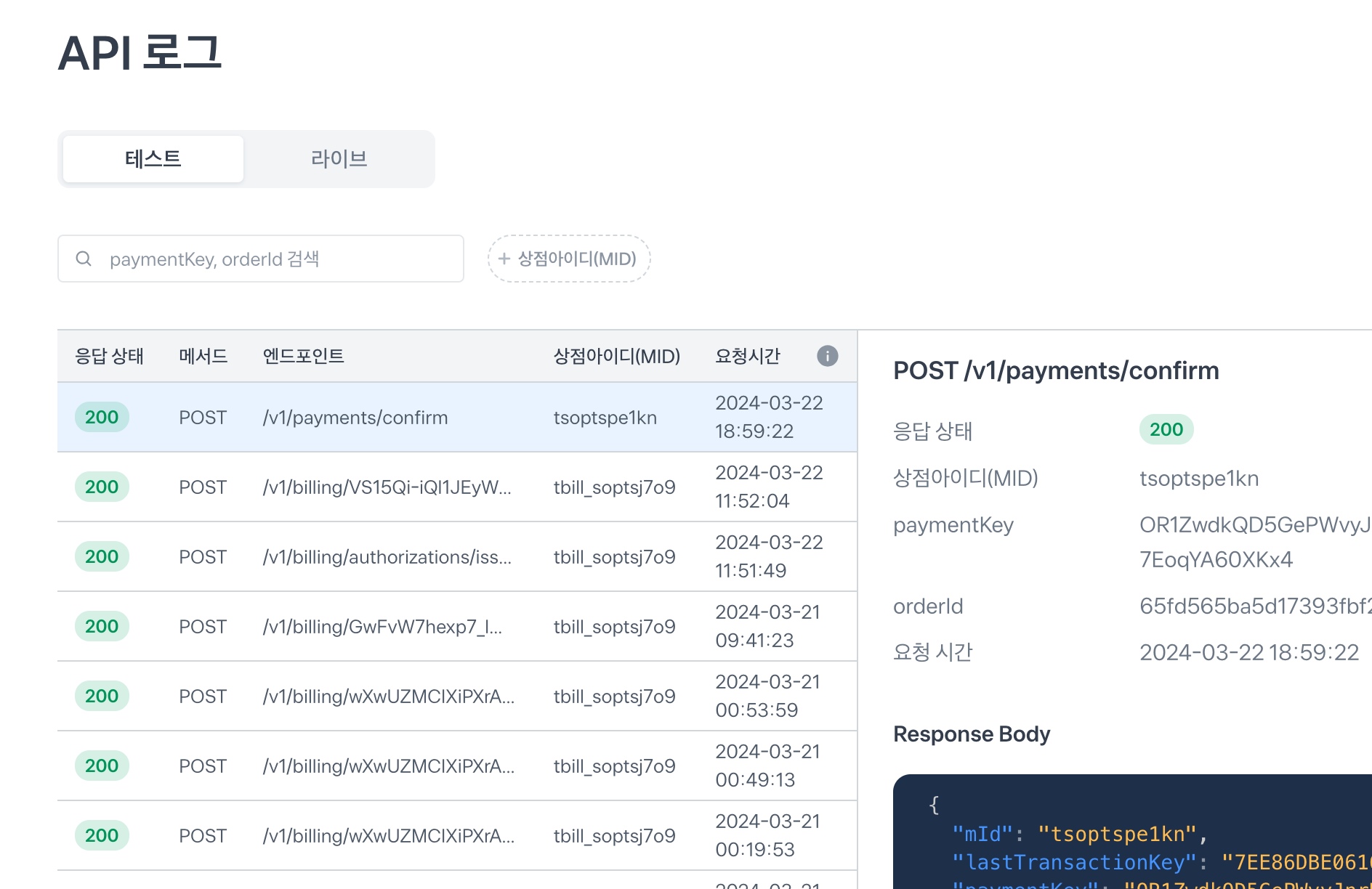Select the log row requested at 00:53:59
Image resolution: width=1372 pixels, height=889 pixels.
[456, 697]
